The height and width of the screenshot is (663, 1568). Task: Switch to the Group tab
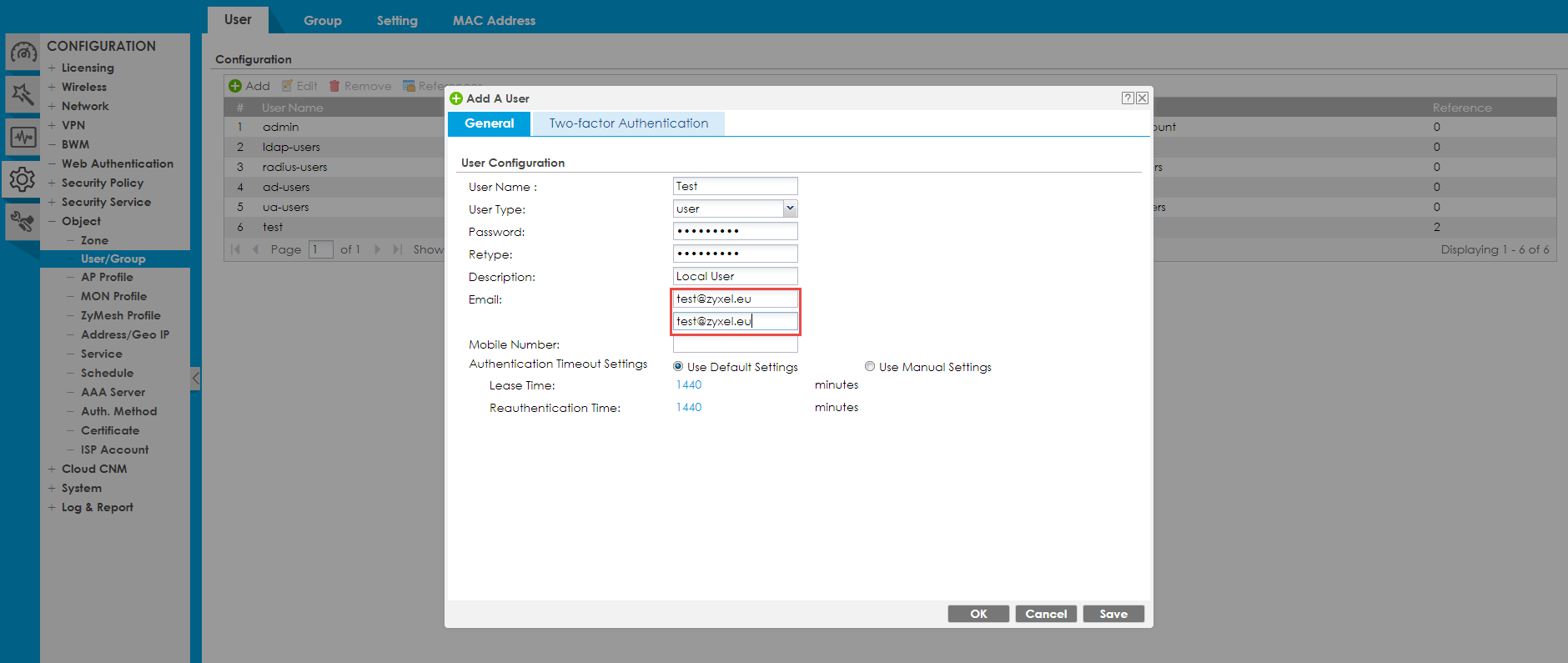(322, 21)
